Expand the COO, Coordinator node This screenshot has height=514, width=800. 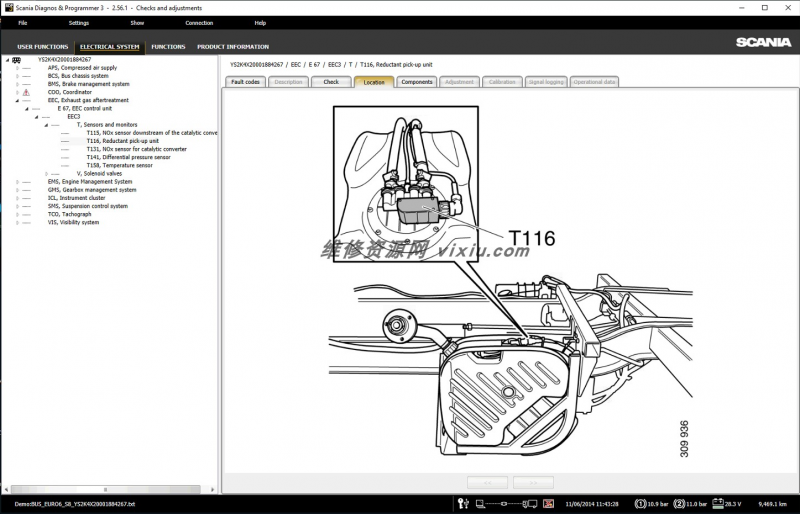click(x=17, y=92)
